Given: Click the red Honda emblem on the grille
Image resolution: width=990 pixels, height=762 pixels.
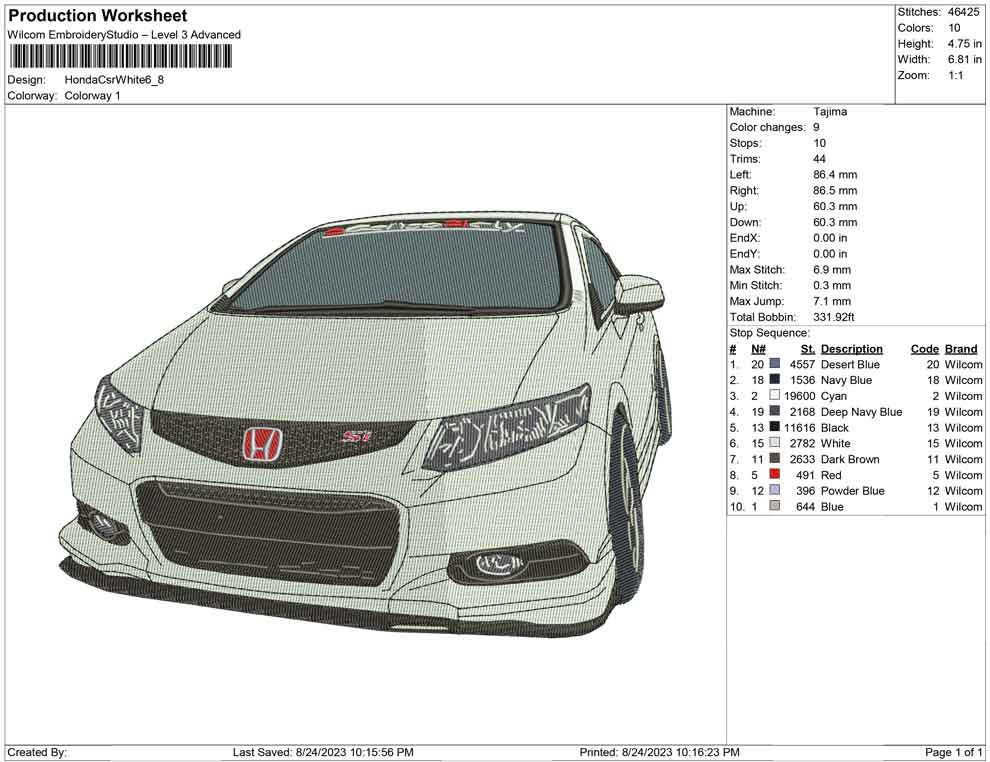Looking at the screenshot, I should click(x=263, y=444).
